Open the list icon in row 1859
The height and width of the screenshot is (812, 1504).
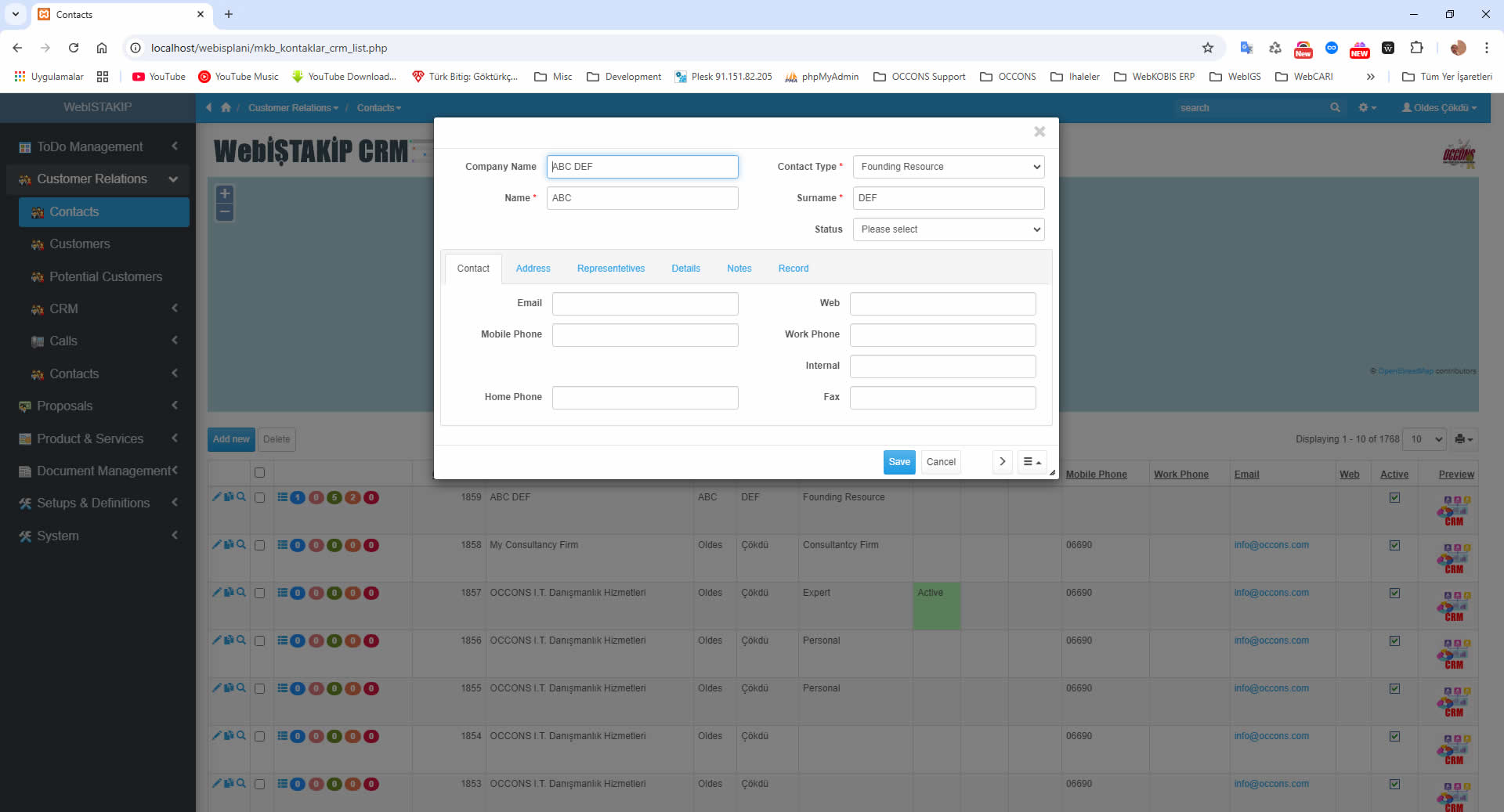pos(282,497)
